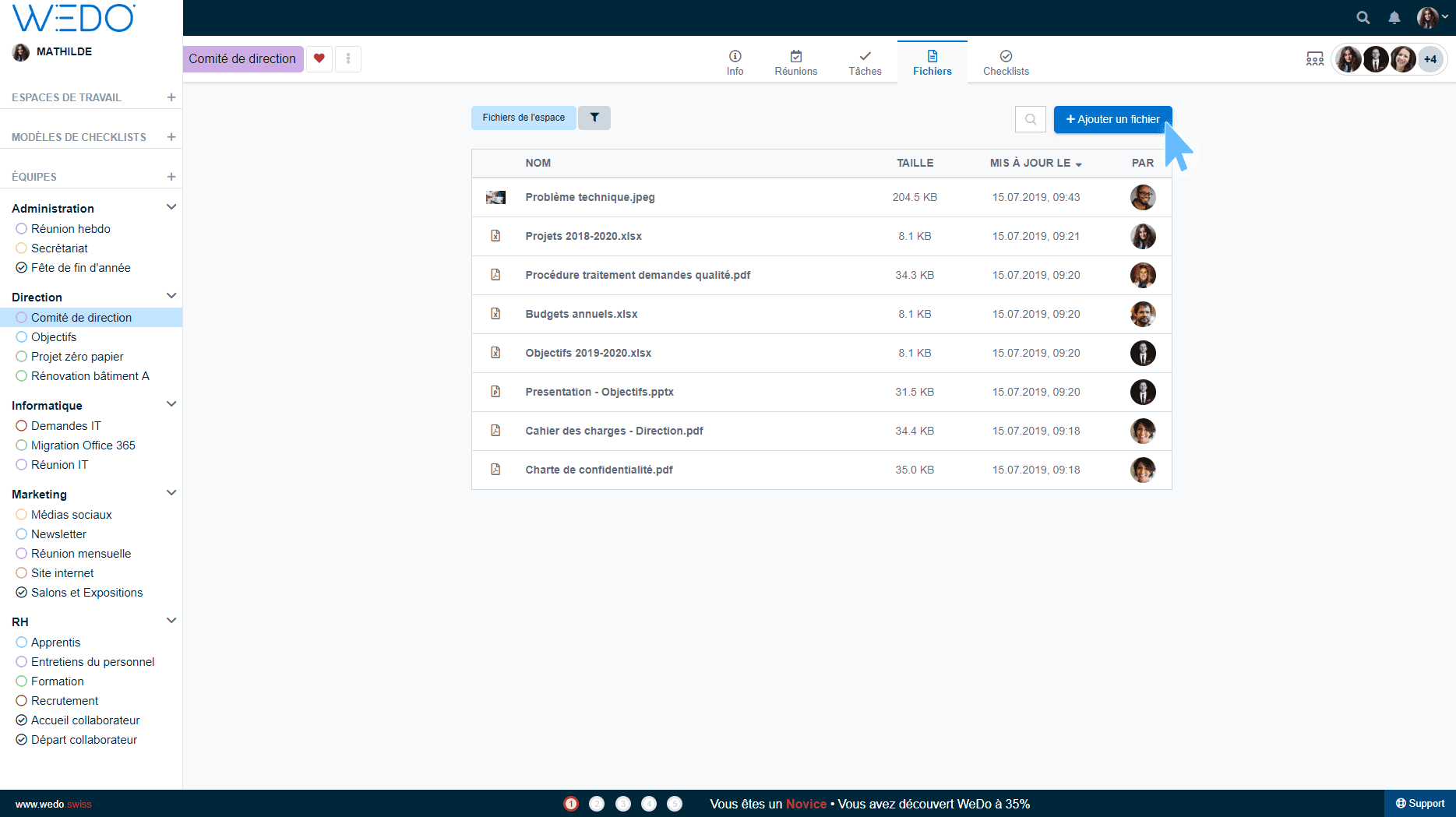
Task: Open the Support button
Action: point(1419,804)
